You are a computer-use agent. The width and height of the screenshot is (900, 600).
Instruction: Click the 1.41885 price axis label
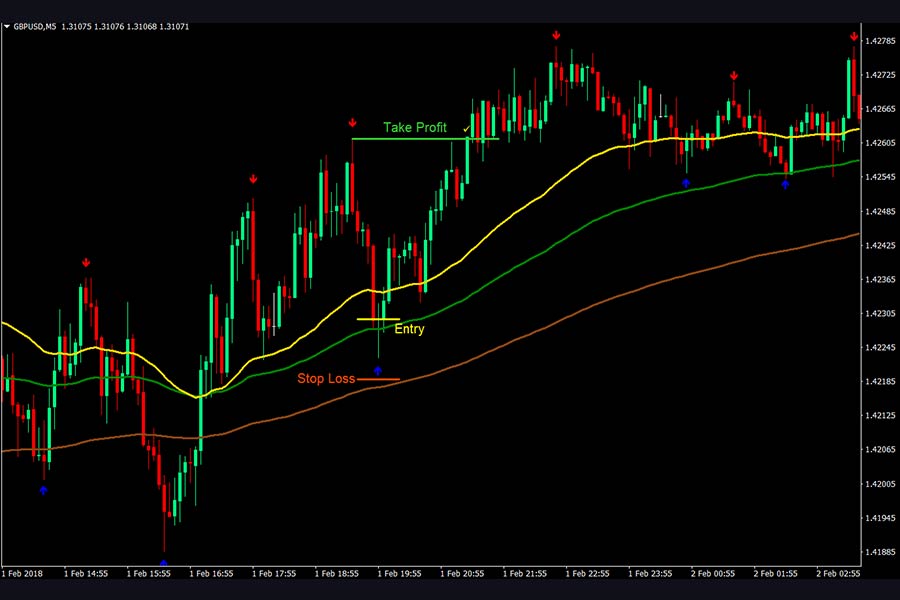click(880, 552)
